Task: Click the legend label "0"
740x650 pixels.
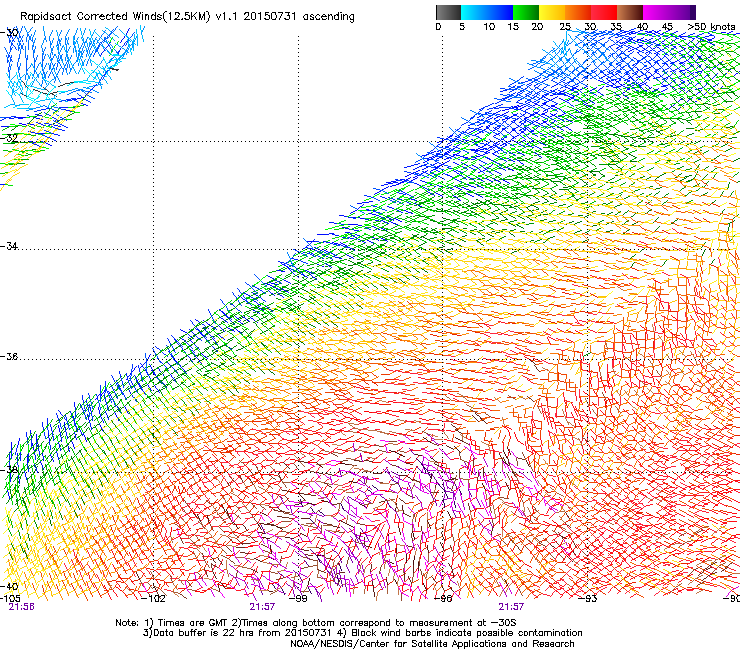Action: [438, 27]
